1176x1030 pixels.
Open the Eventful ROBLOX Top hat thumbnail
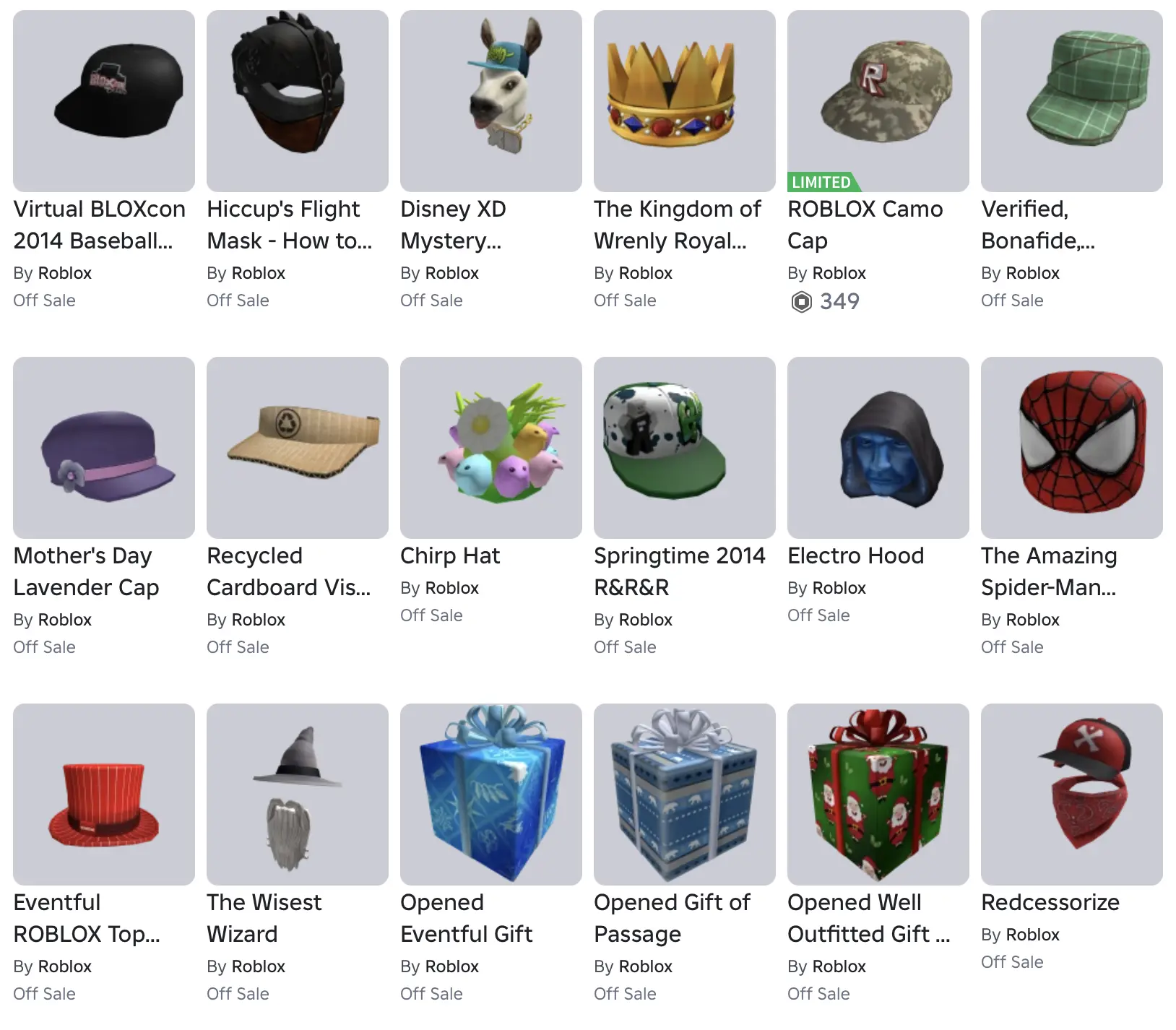point(104,795)
